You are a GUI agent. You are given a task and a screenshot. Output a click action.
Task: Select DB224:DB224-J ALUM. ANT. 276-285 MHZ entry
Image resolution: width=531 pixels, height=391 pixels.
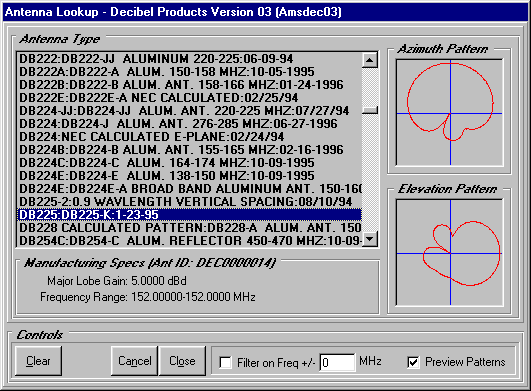click(189, 124)
